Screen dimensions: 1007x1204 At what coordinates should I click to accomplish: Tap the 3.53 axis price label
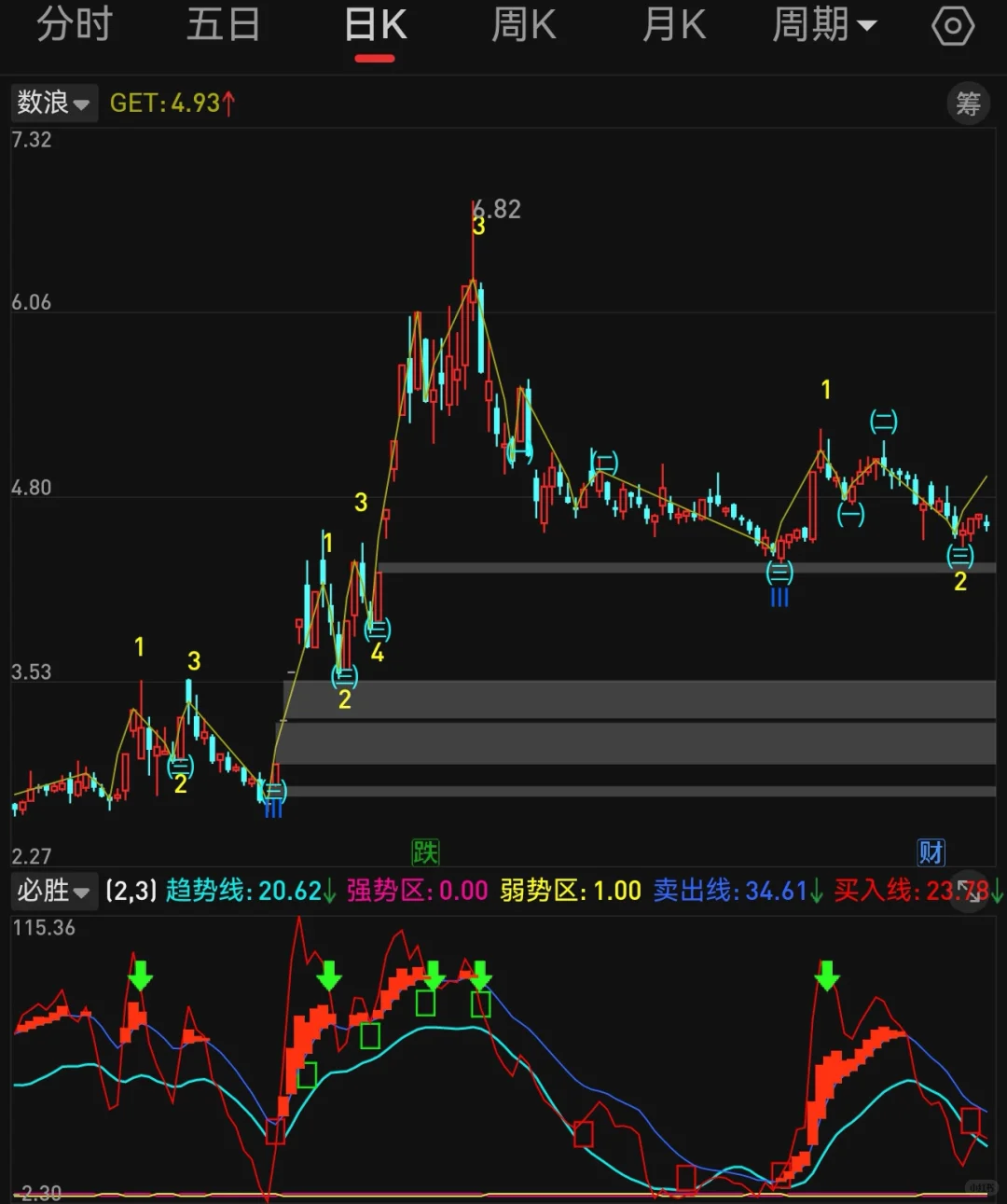[31, 672]
